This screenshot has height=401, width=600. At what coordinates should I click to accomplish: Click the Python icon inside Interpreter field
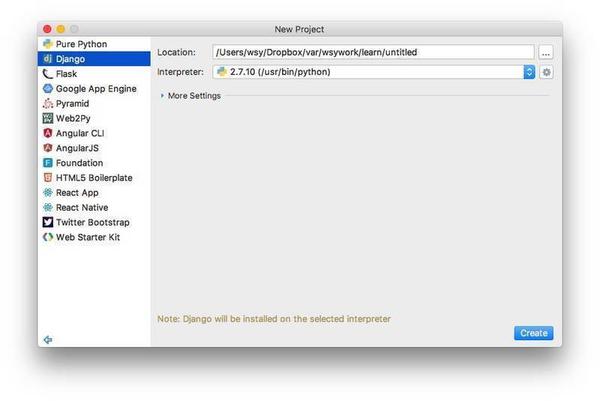coord(222,72)
